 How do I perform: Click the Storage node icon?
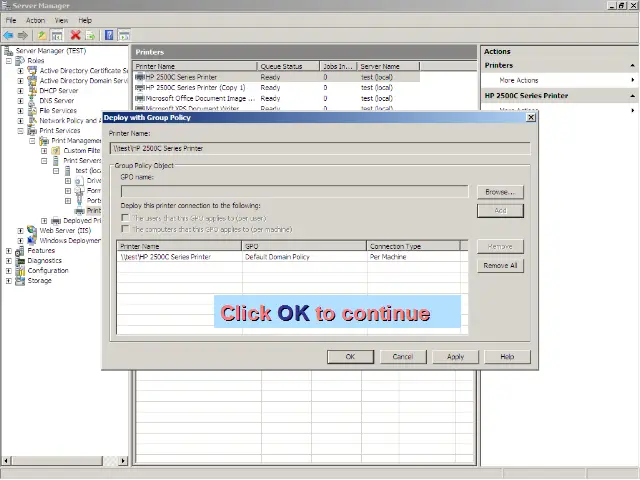(20, 281)
